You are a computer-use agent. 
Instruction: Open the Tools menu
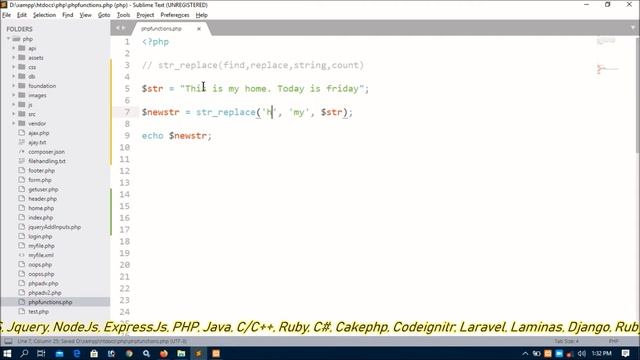[x=123, y=15]
